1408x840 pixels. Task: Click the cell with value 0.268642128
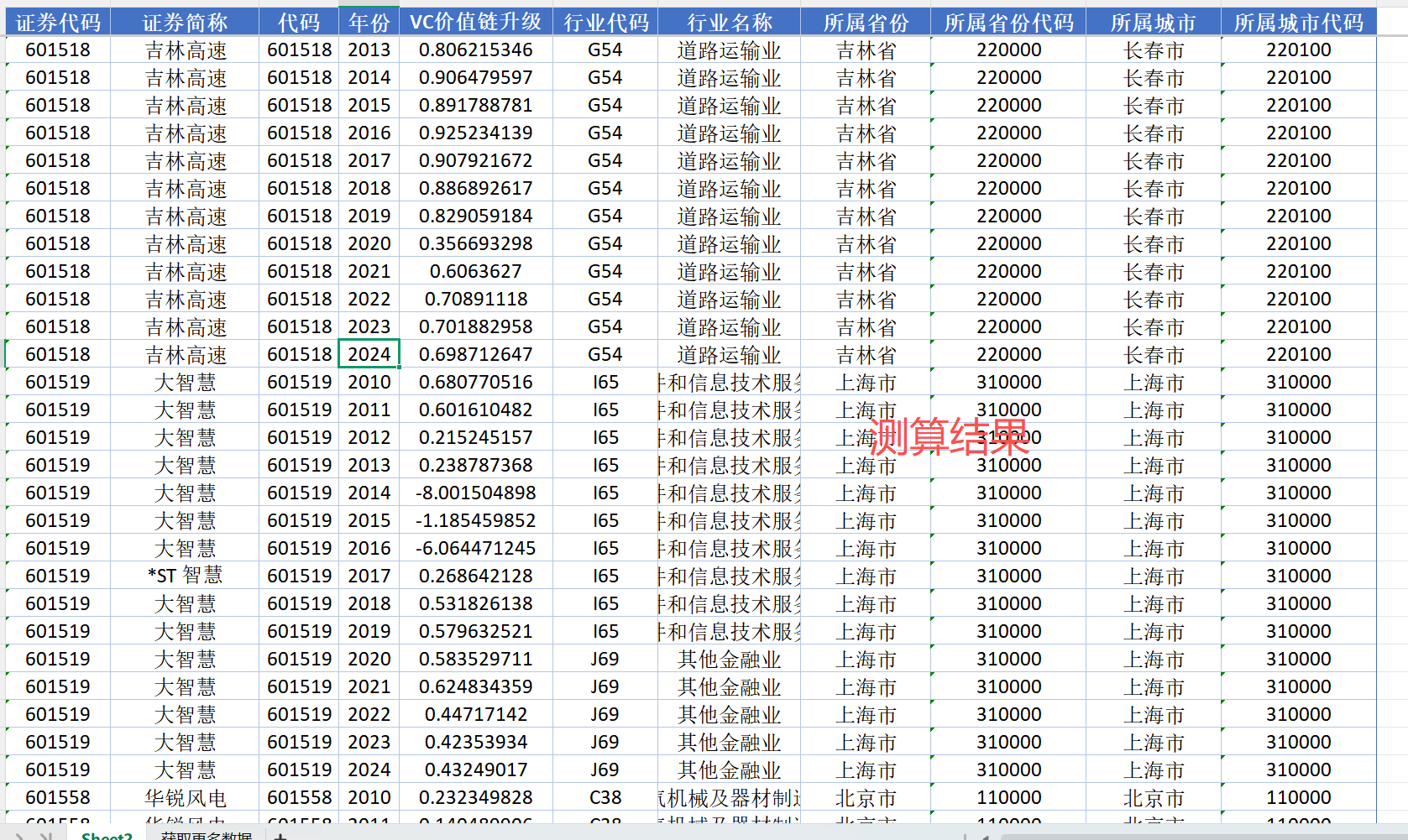pyautogui.click(x=476, y=577)
